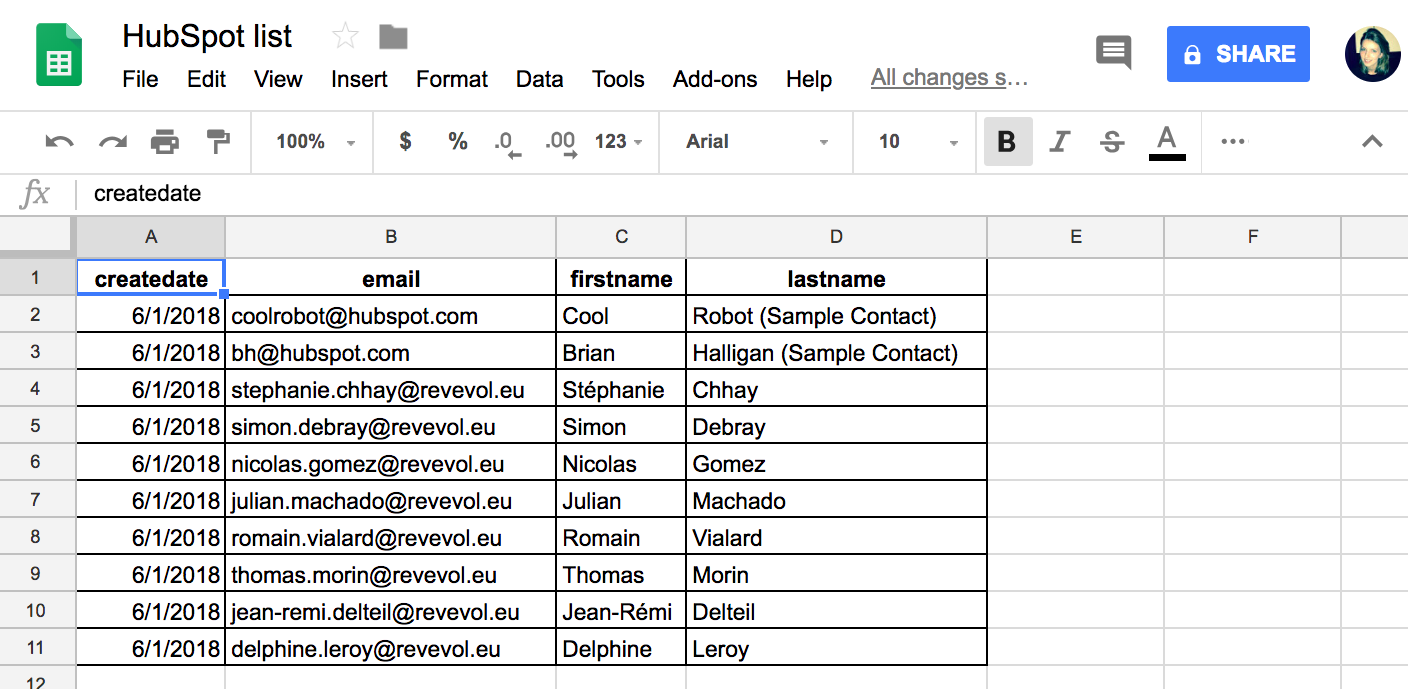Select column E header
This screenshot has height=689, width=1408.
(x=1076, y=237)
